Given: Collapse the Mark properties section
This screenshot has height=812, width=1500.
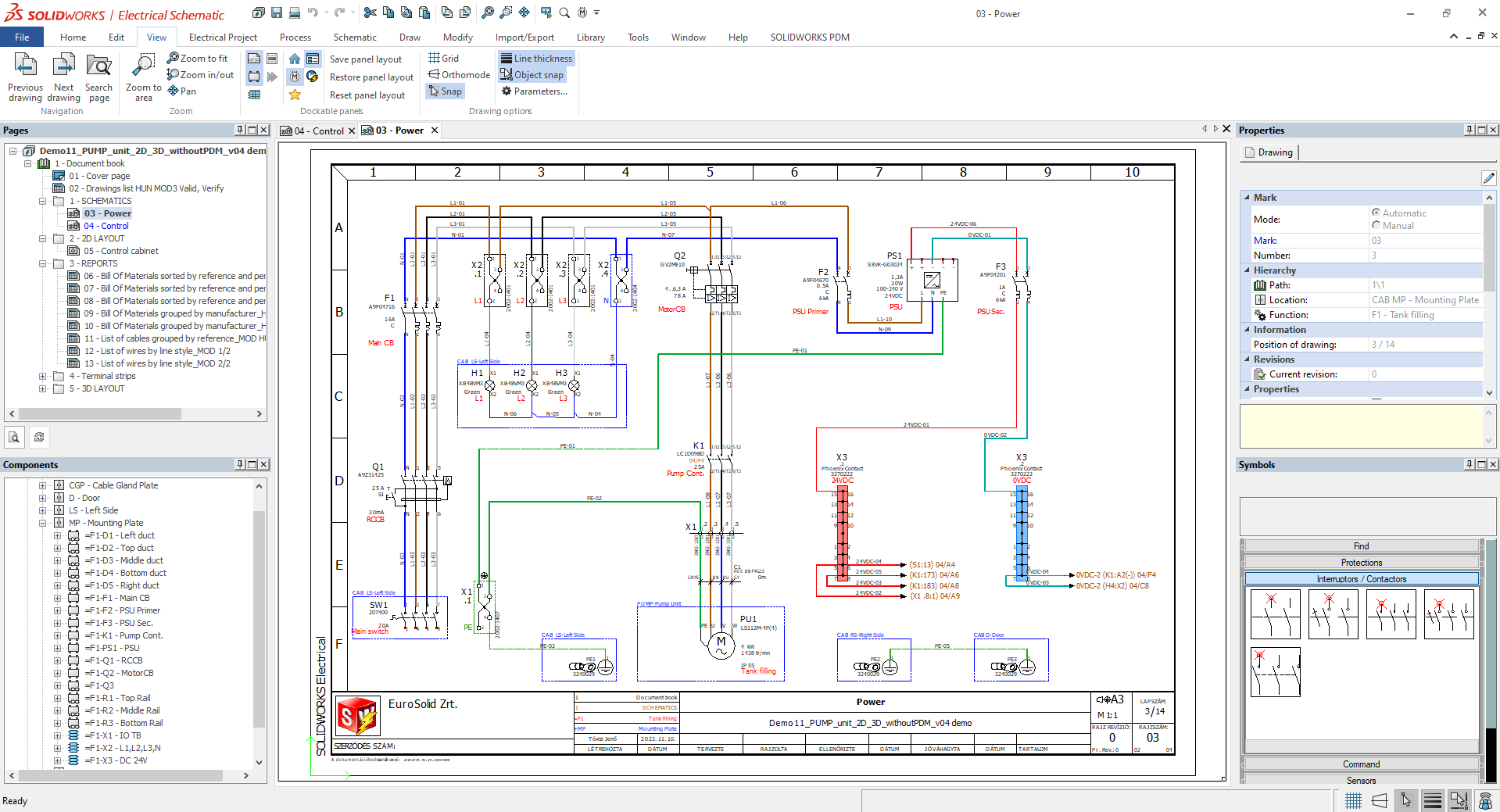Looking at the screenshot, I should 1247,198.
